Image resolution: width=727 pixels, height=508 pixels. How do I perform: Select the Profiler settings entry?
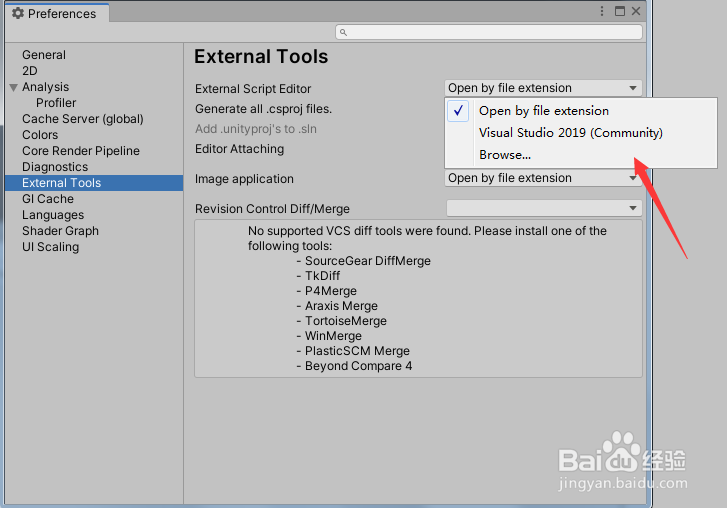(56, 103)
